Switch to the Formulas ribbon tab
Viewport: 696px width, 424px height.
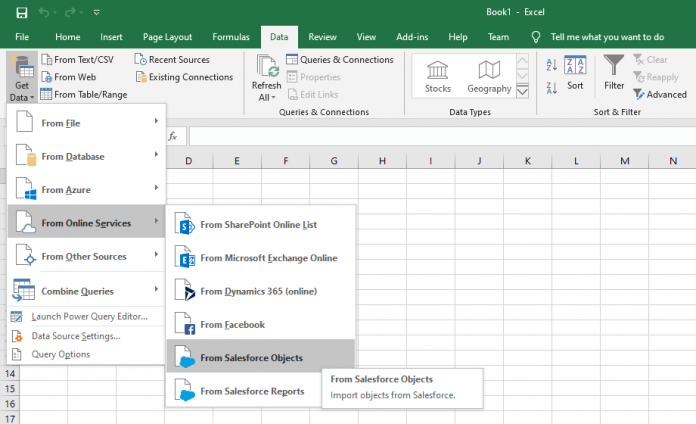(230, 36)
